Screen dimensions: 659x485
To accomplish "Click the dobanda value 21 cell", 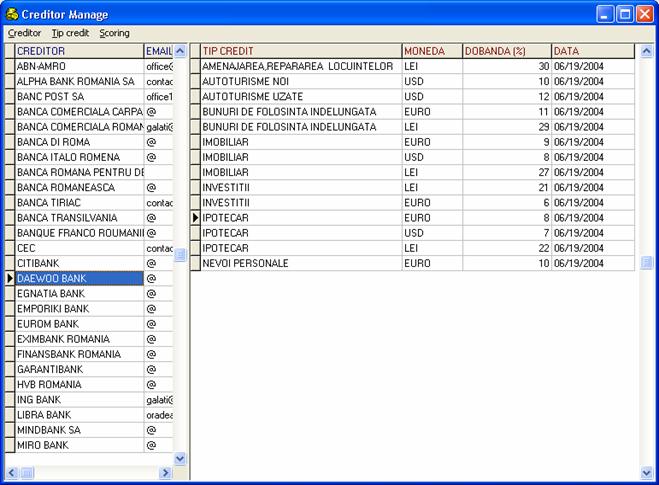I will coord(507,187).
